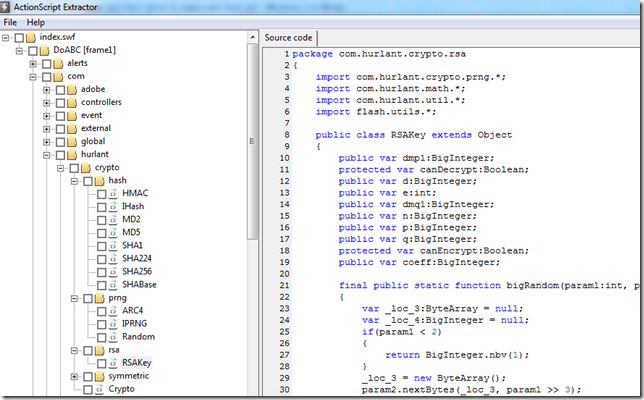Click the ActionScript Extractor title bar app icon
The height and width of the screenshot is (400, 644).
pos(5,7)
